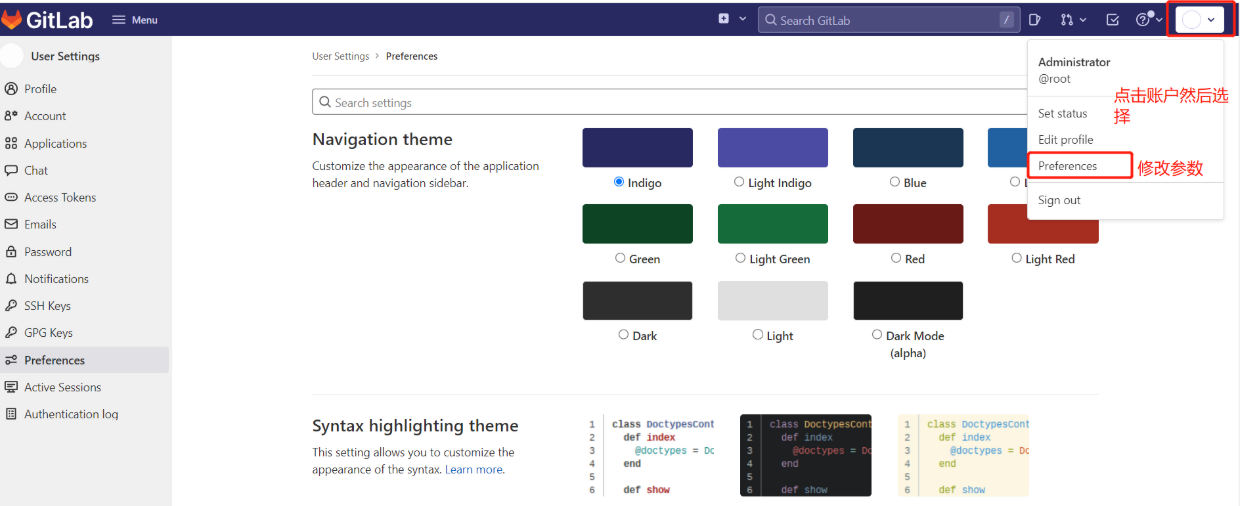Choose the Green navigation theme radio
The height and width of the screenshot is (506, 1240).
(x=620, y=258)
